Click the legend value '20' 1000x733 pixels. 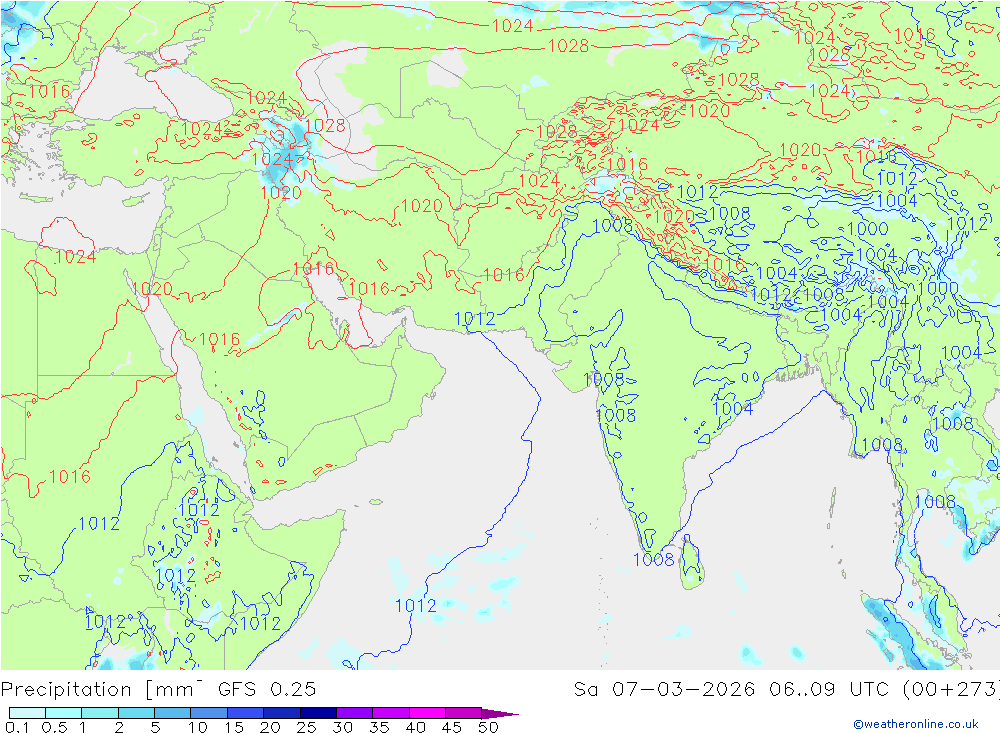click(x=270, y=727)
